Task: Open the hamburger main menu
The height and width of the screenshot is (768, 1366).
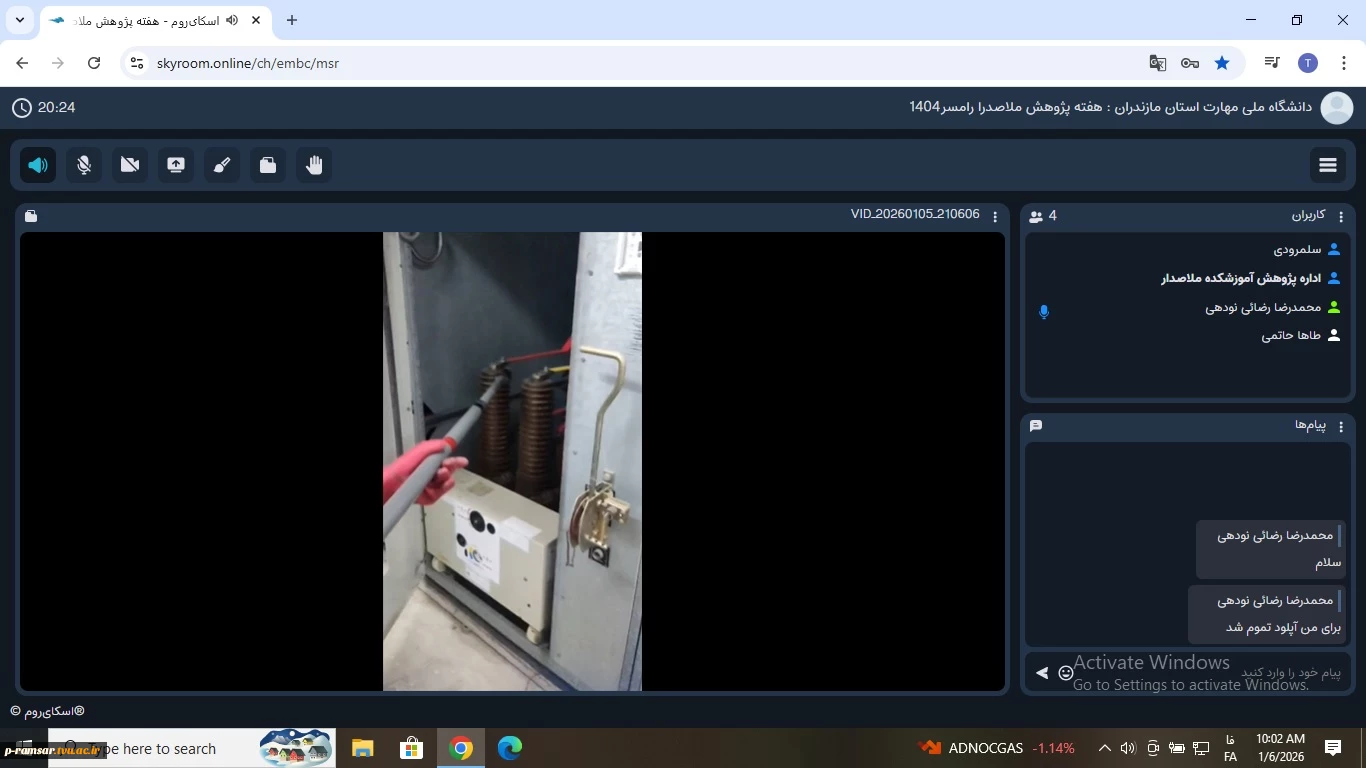Action: (1328, 165)
